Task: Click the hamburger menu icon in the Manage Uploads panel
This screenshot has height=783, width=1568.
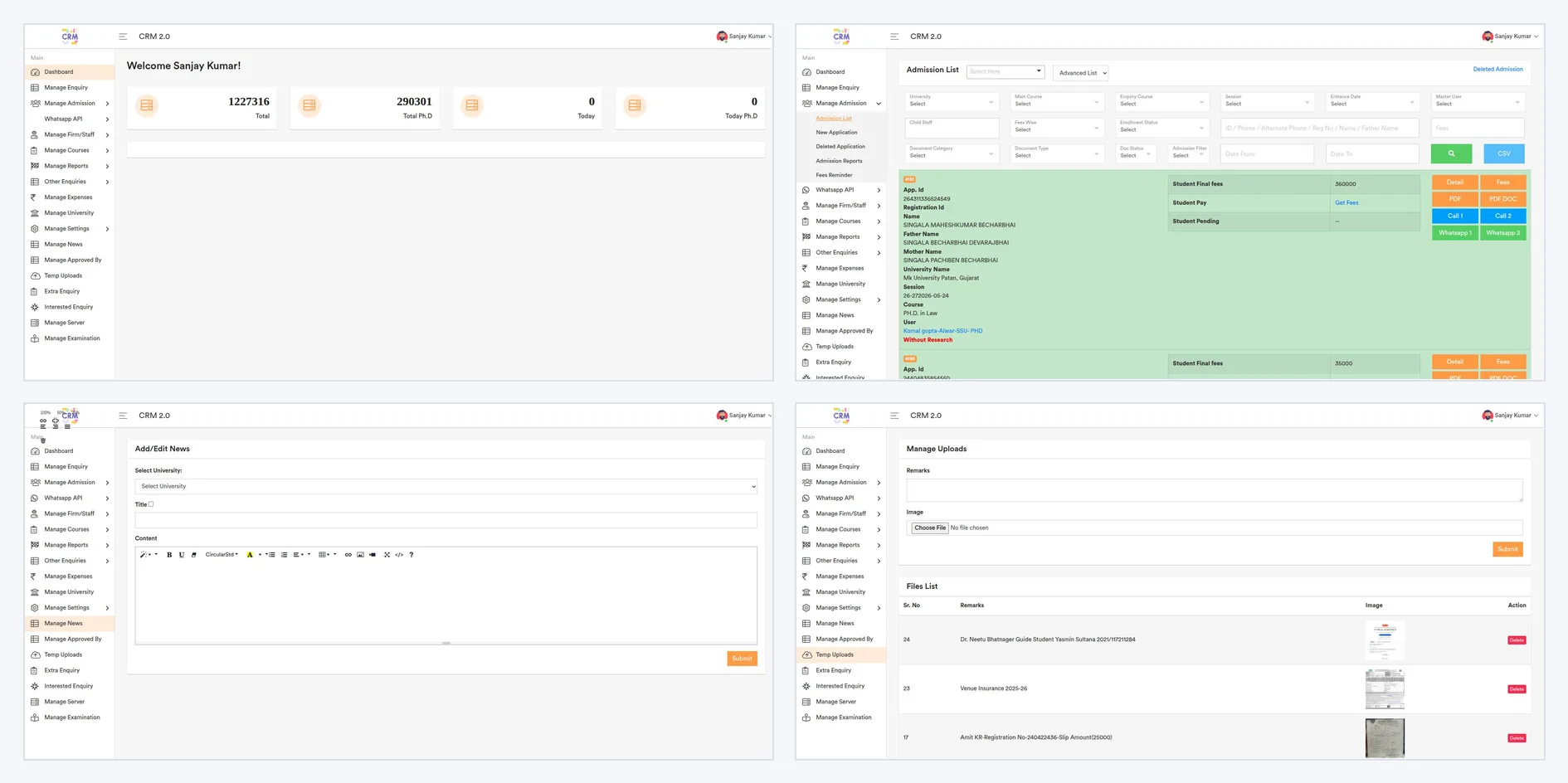Action: pyautogui.click(x=894, y=416)
